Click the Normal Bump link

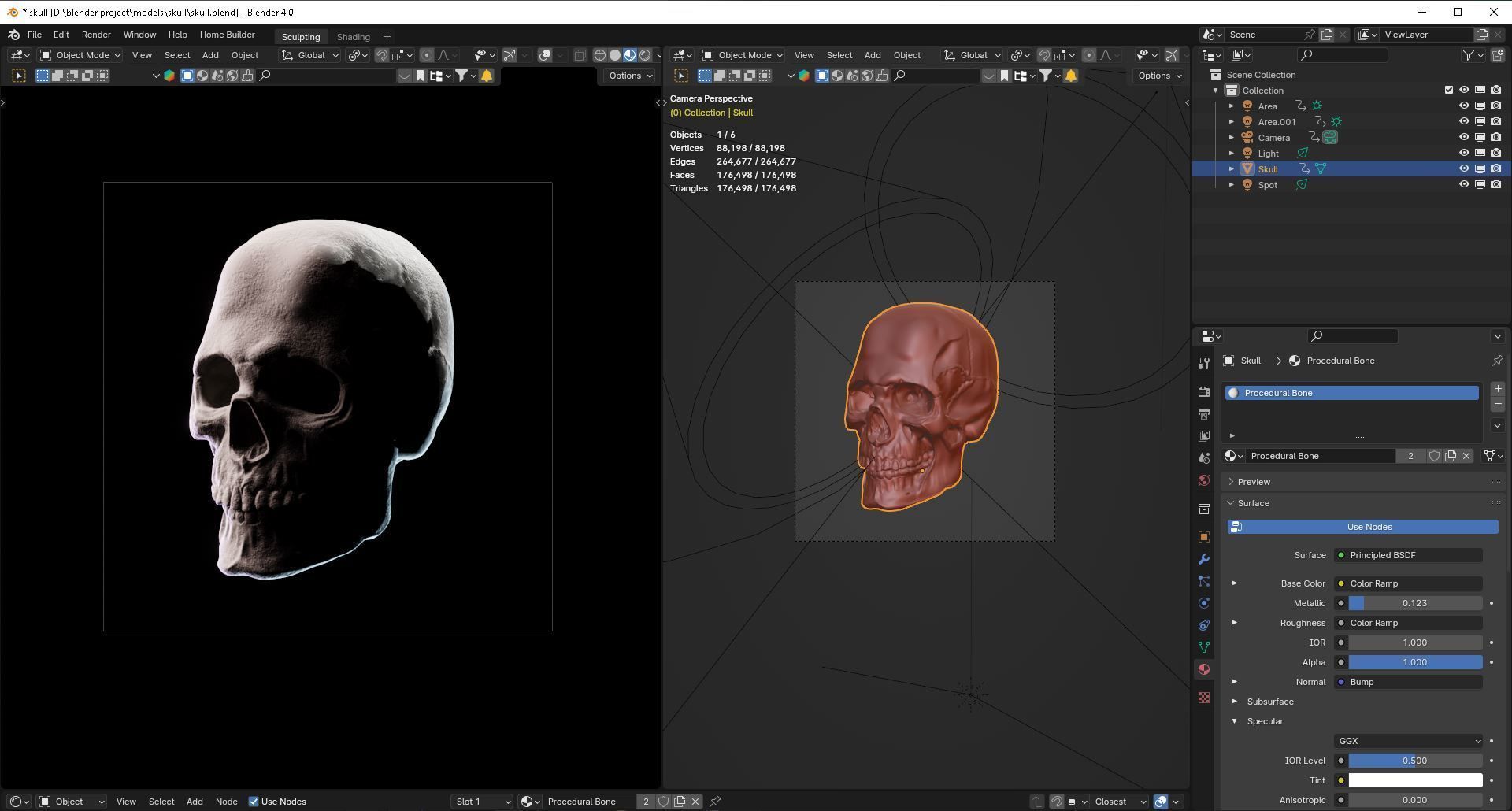click(x=1408, y=682)
